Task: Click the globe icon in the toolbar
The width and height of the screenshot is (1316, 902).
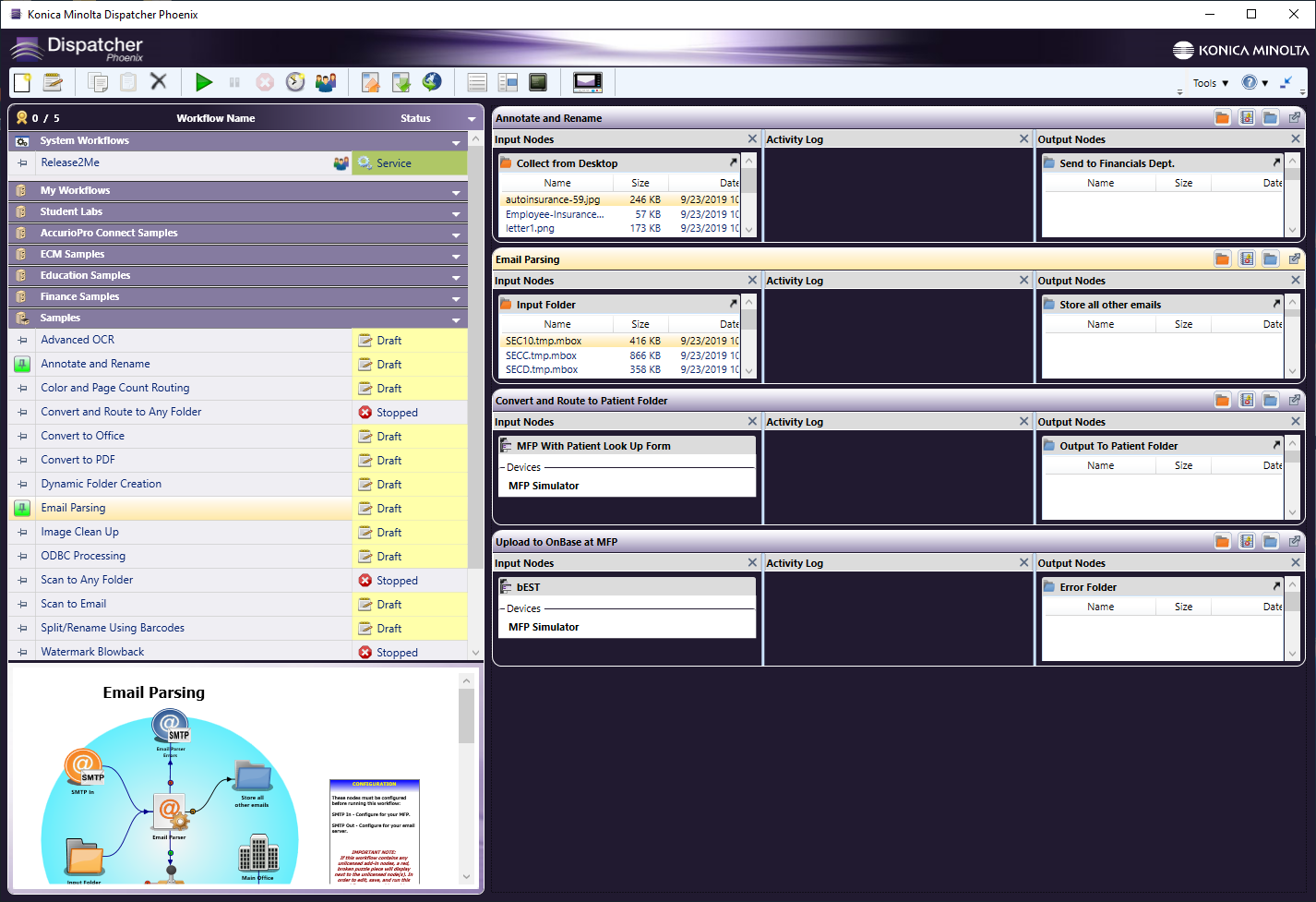Action: (x=432, y=82)
